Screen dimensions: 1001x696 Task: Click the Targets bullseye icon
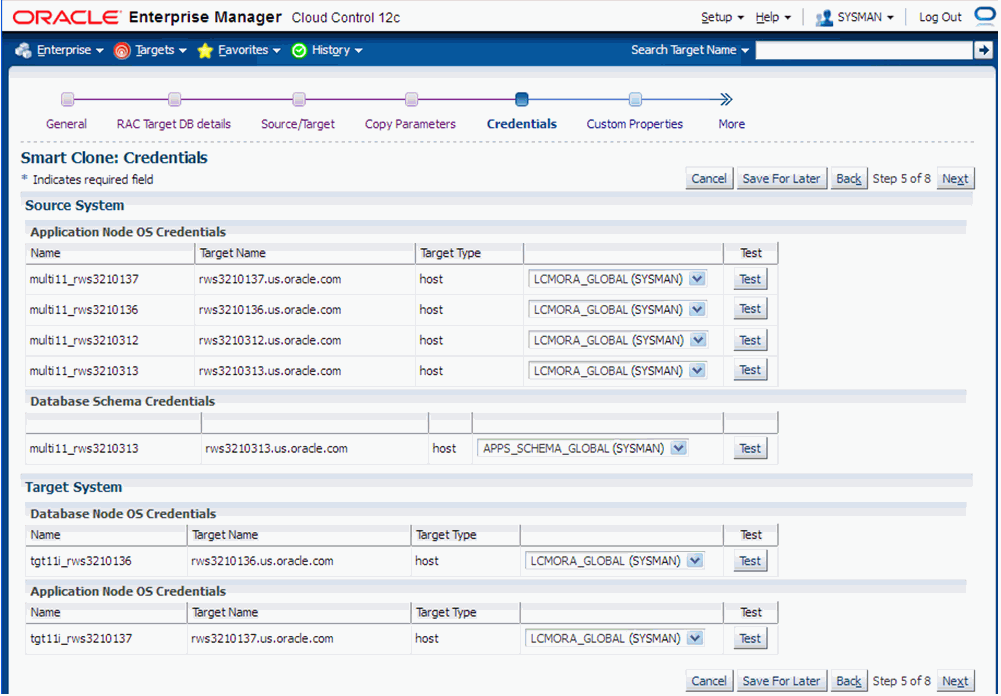tap(122, 50)
